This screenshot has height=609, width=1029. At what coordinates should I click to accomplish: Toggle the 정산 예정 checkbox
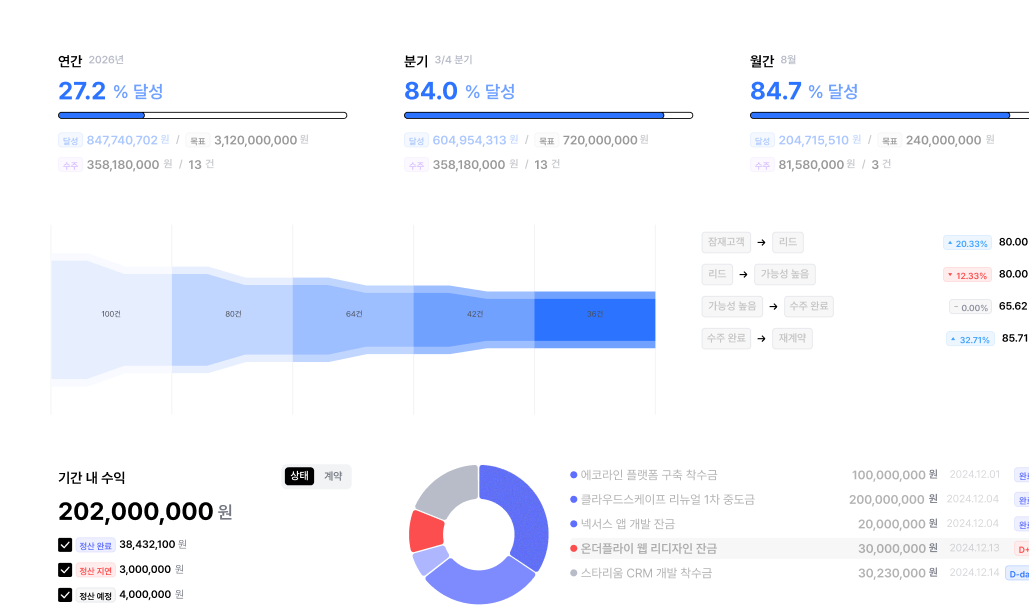click(x=65, y=595)
